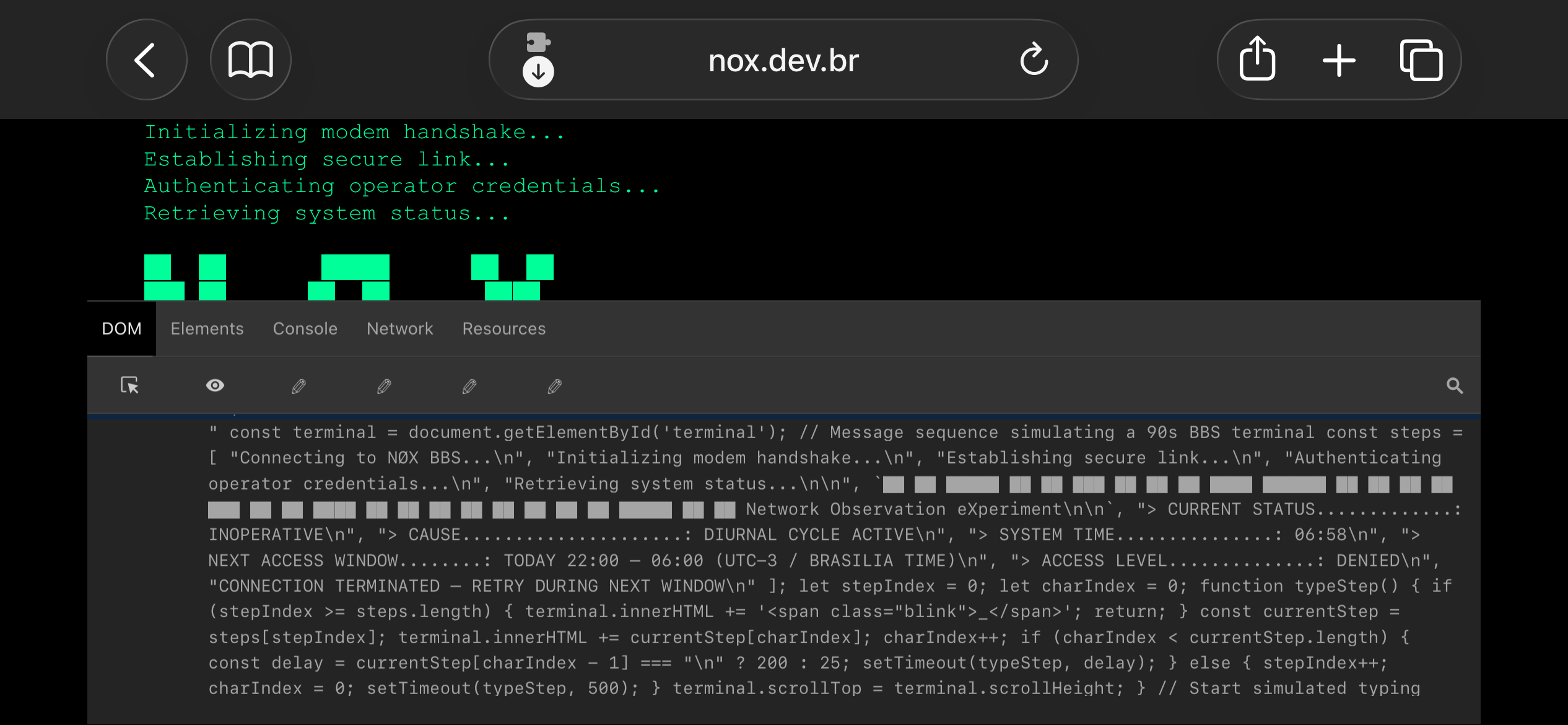1568x725 pixels.
Task: Select the DOM tab
Action: click(x=121, y=328)
